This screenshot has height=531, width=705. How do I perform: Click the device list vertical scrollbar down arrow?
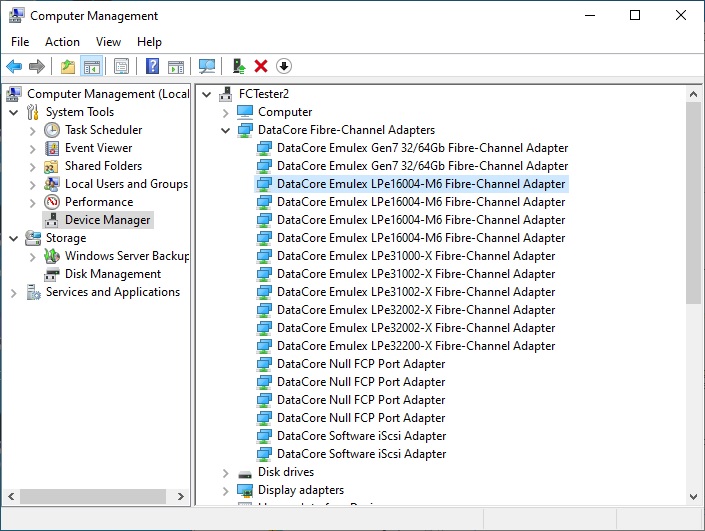pos(694,495)
